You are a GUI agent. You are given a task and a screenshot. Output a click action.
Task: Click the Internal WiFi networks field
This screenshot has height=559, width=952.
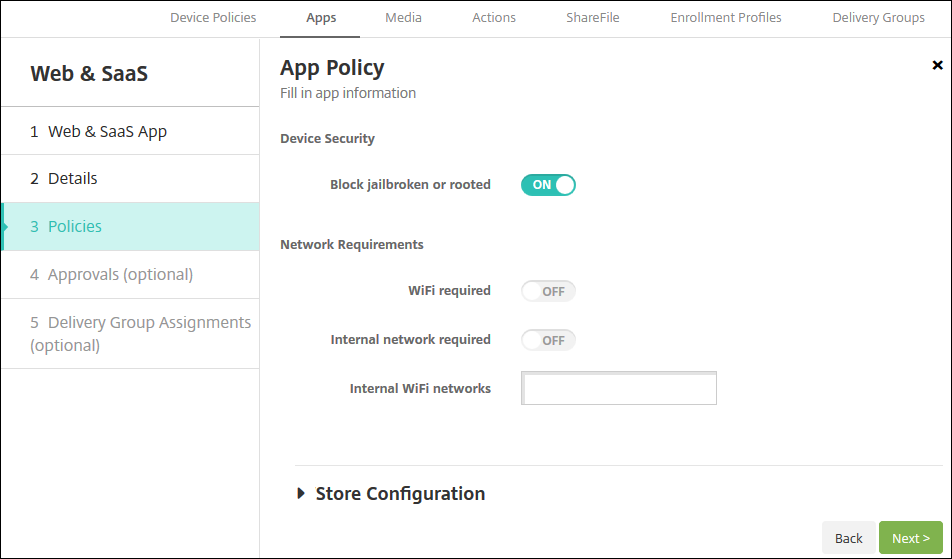(x=619, y=388)
